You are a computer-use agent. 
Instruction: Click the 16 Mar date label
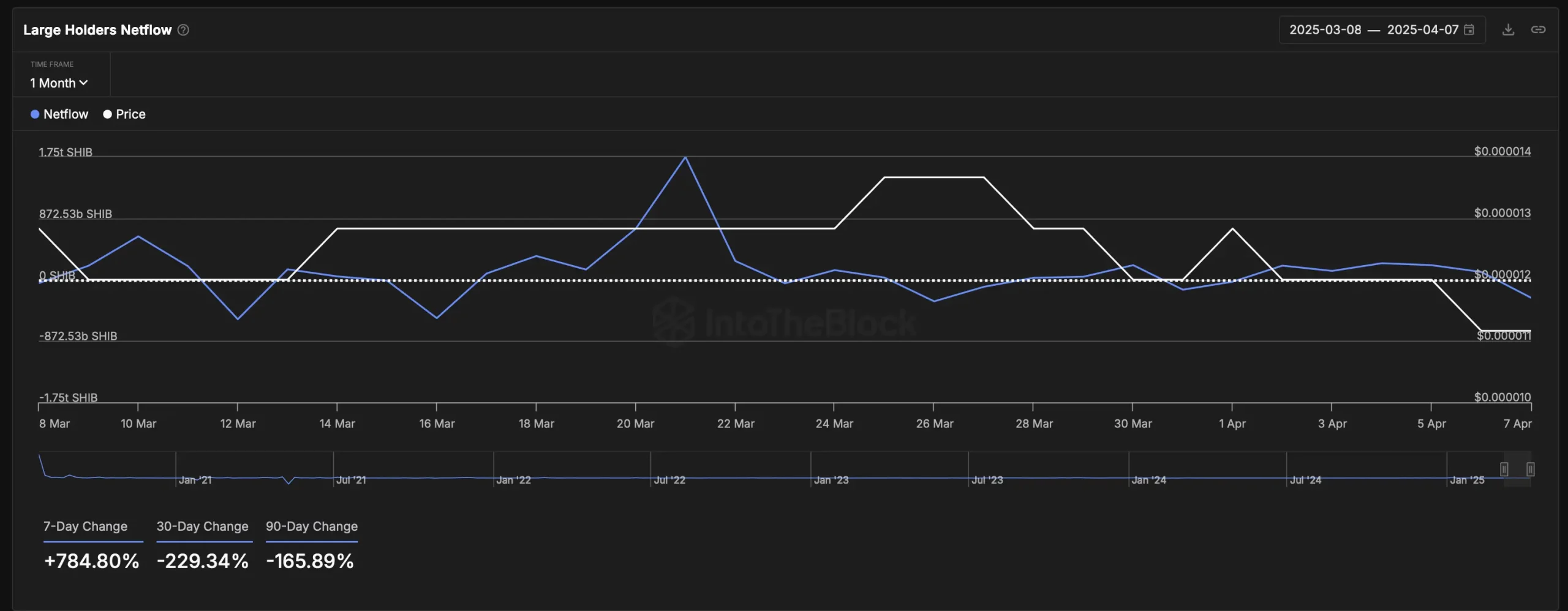point(437,424)
